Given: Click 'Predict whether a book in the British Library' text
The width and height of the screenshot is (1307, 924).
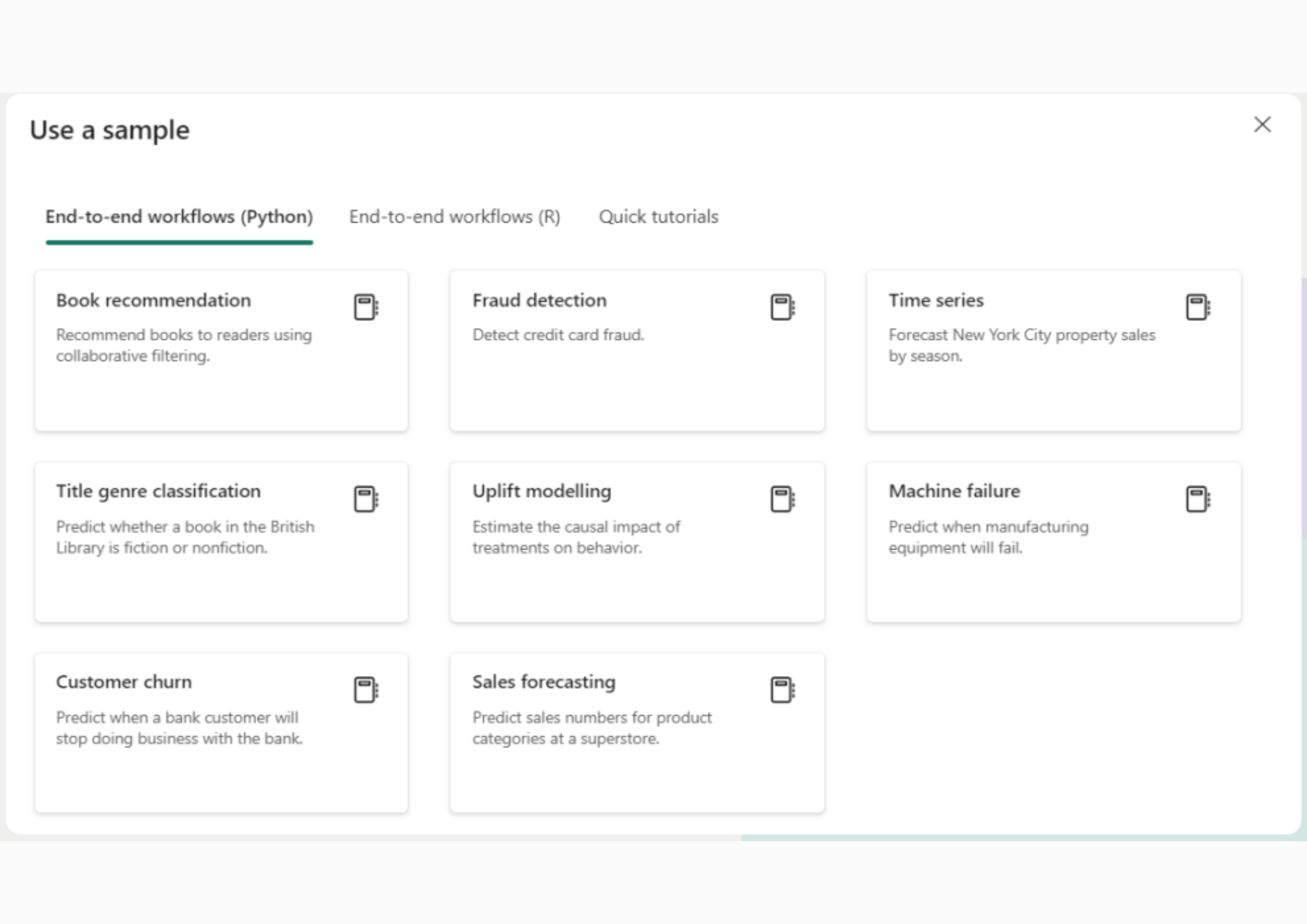Looking at the screenshot, I should pyautogui.click(x=185, y=537).
